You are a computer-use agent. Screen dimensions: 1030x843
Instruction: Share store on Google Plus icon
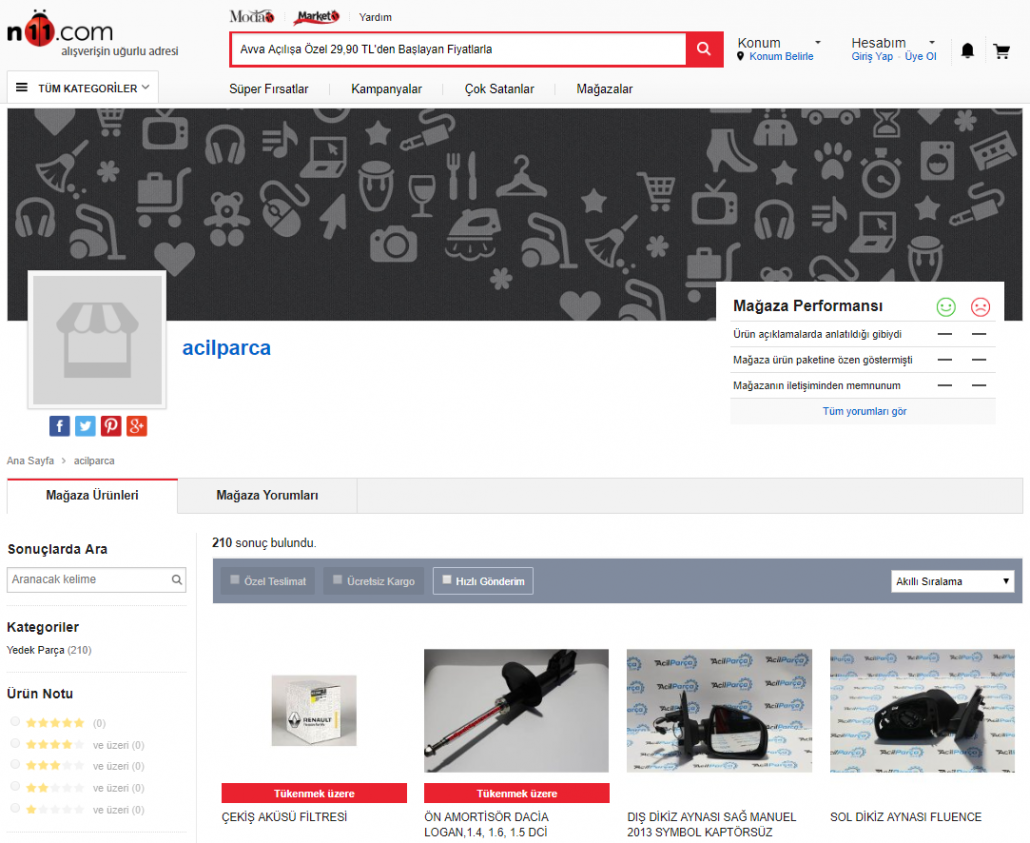pos(137,426)
